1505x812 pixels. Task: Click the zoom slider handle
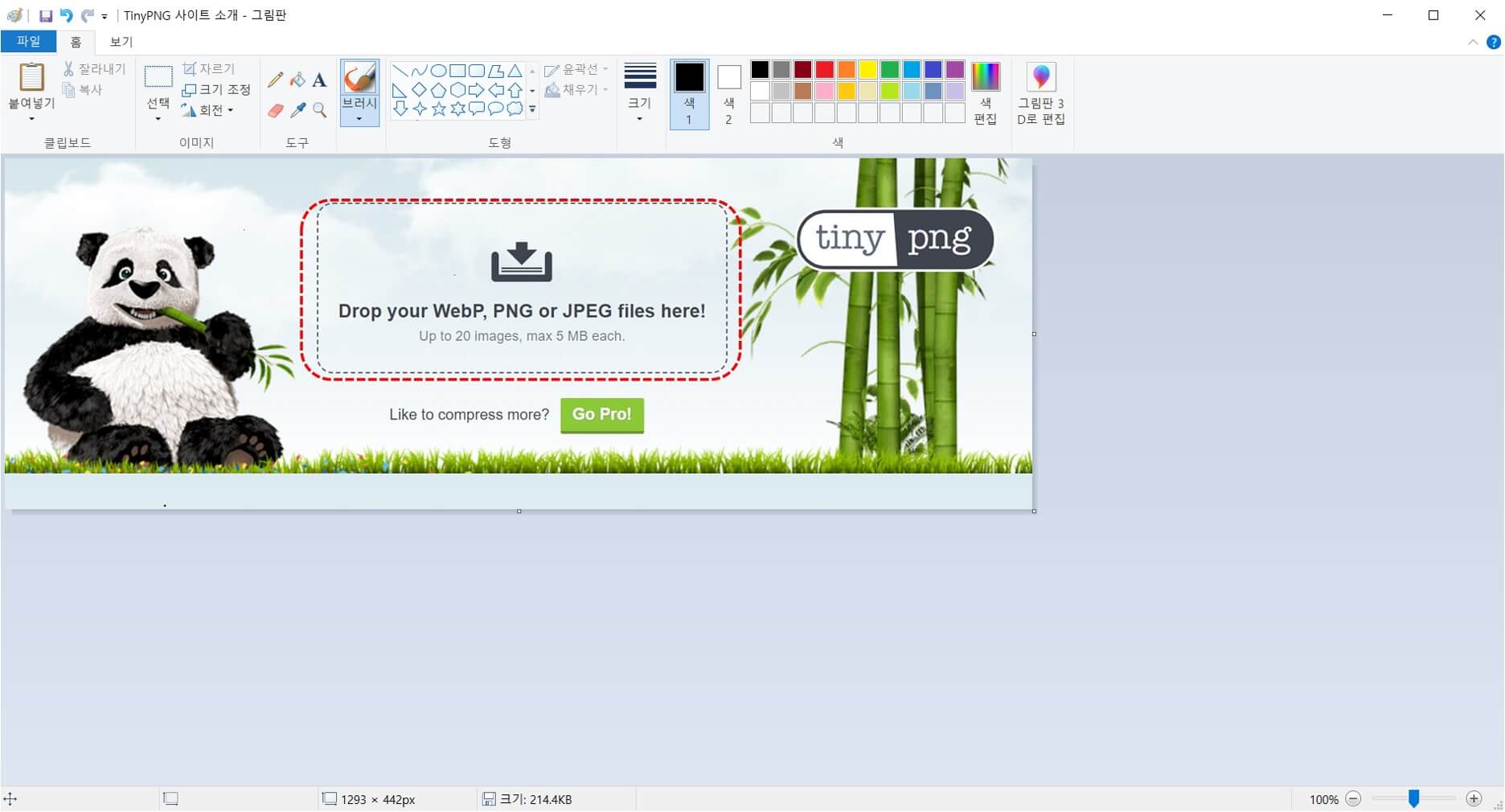1413,798
